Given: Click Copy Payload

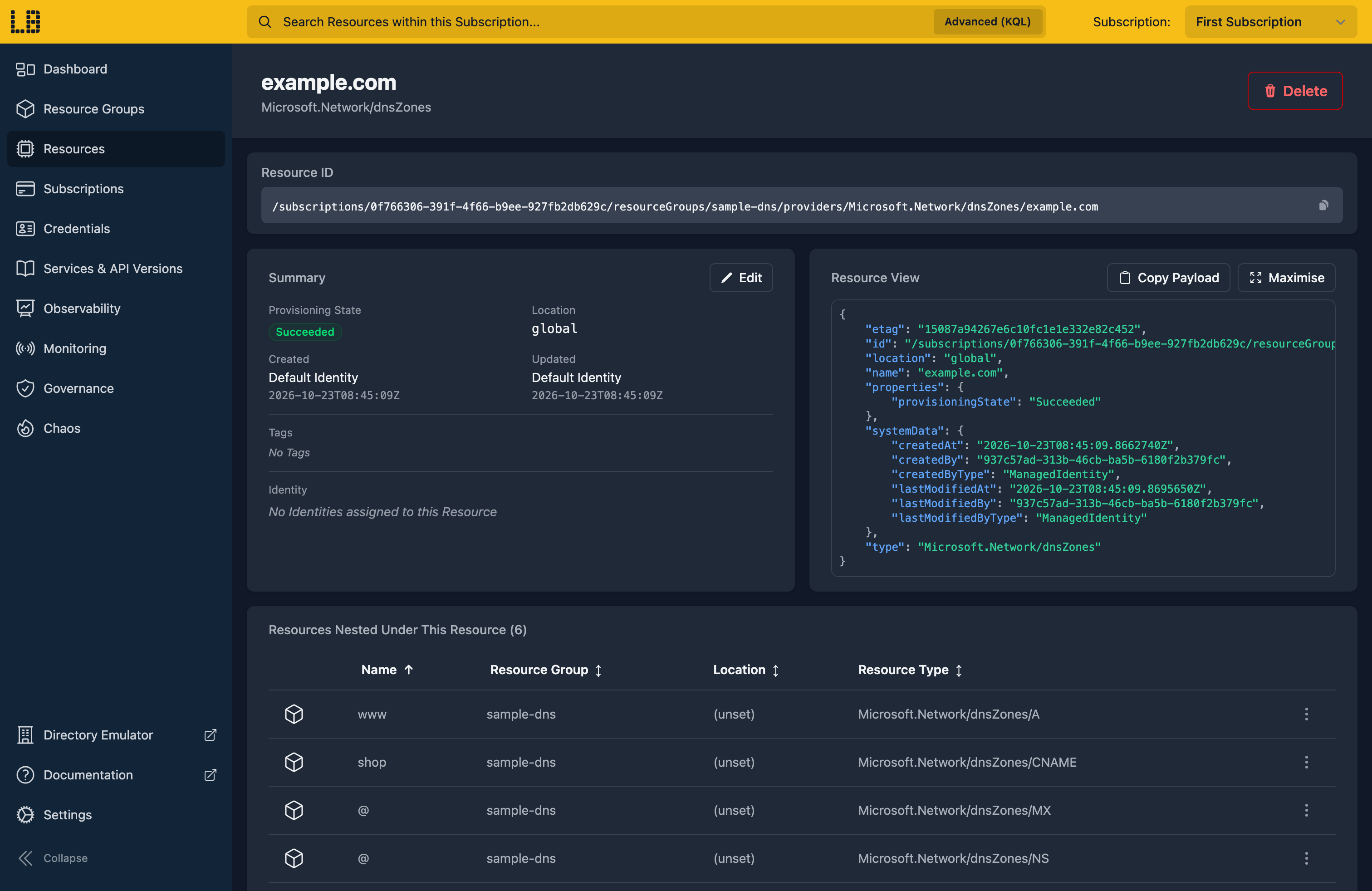Looking at the screenshot, I should 1168,278.
